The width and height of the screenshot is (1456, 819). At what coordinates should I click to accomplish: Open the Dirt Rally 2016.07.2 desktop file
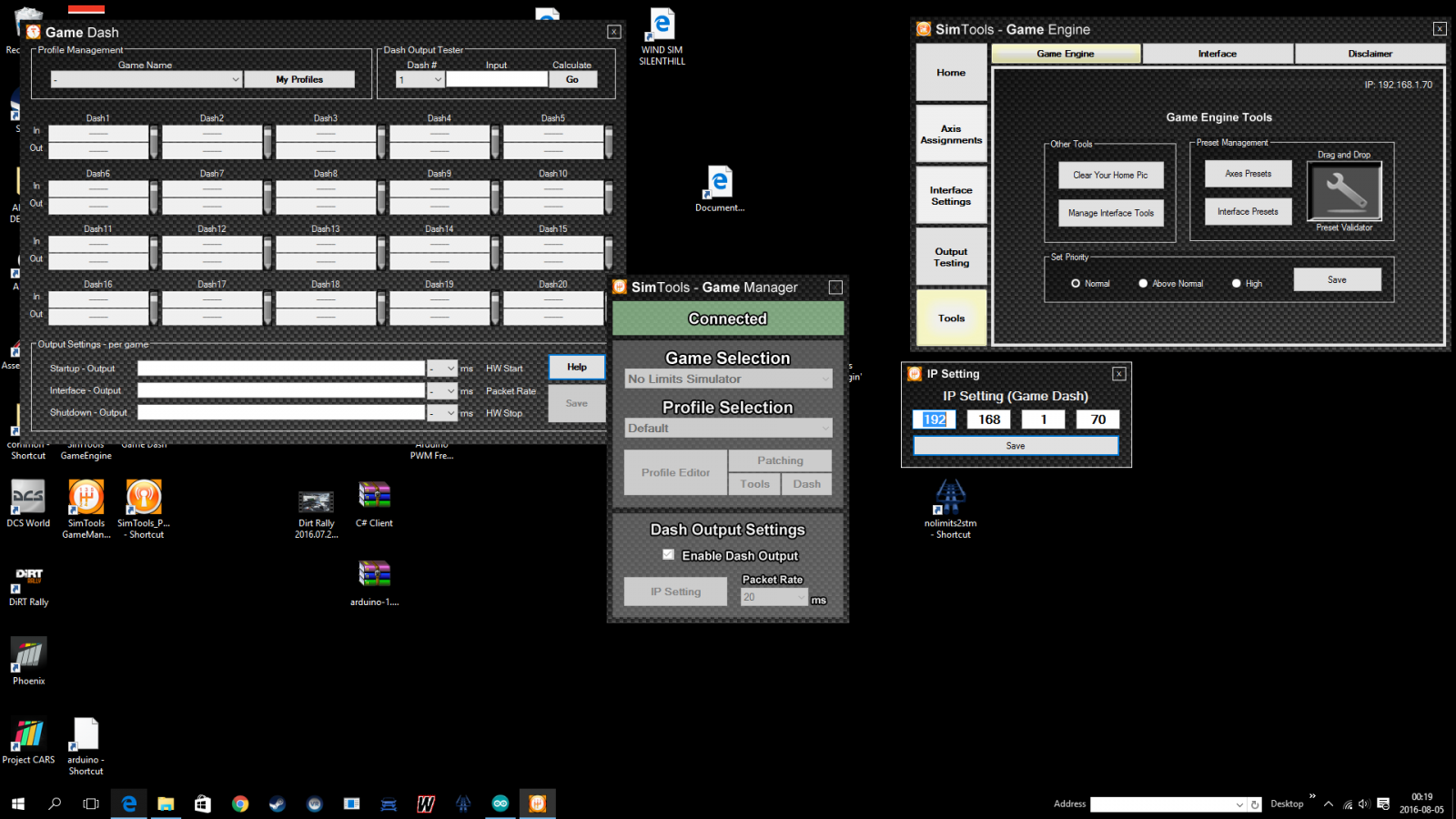[x=317, y=513]
